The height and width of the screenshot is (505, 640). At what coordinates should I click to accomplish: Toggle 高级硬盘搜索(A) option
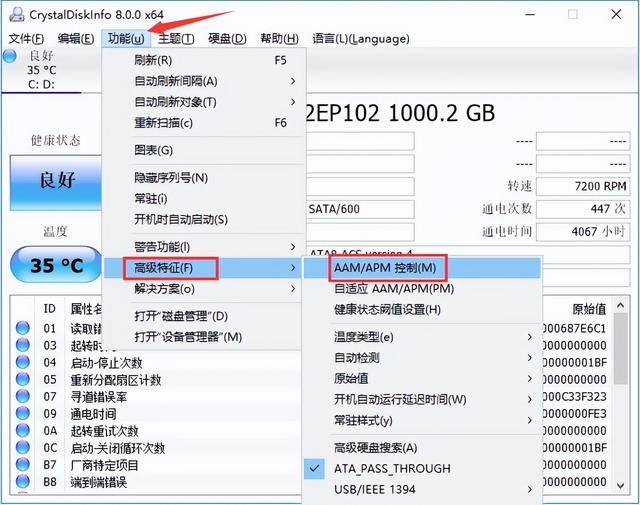(422, 448)
